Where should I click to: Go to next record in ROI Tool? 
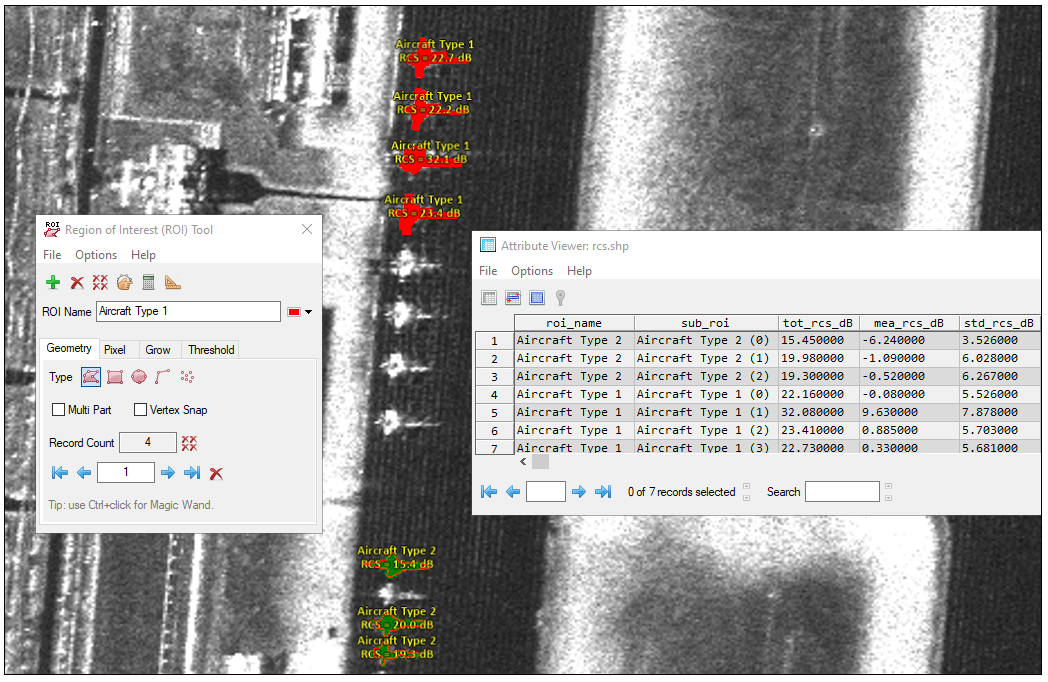[168, 473]
